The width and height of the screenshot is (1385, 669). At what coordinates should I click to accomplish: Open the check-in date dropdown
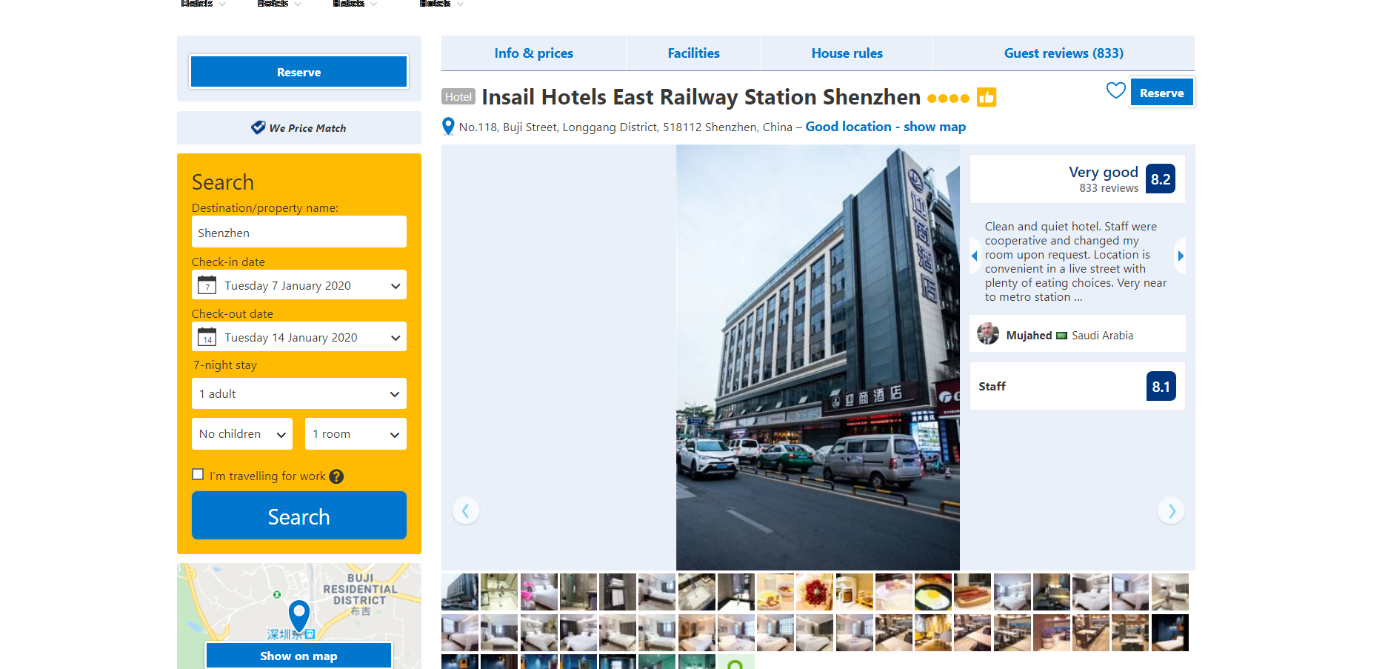coord(299,285)
